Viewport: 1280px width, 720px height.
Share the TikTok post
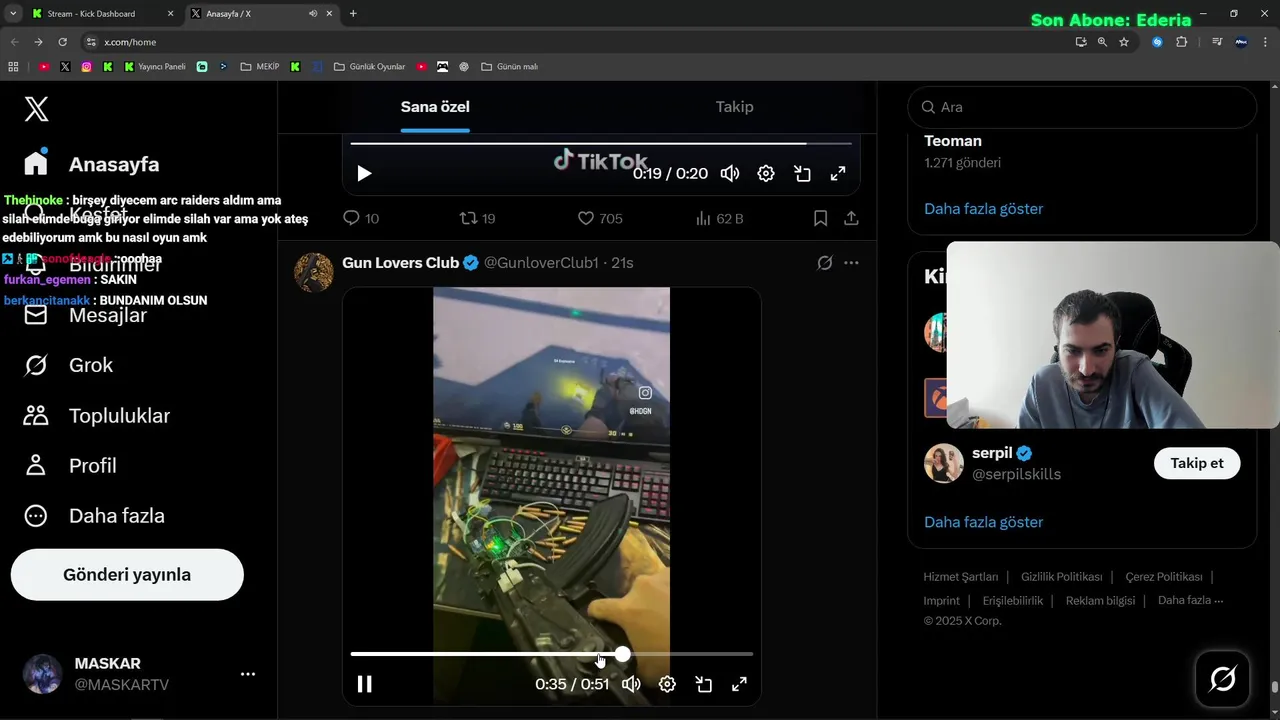point(851,218)
